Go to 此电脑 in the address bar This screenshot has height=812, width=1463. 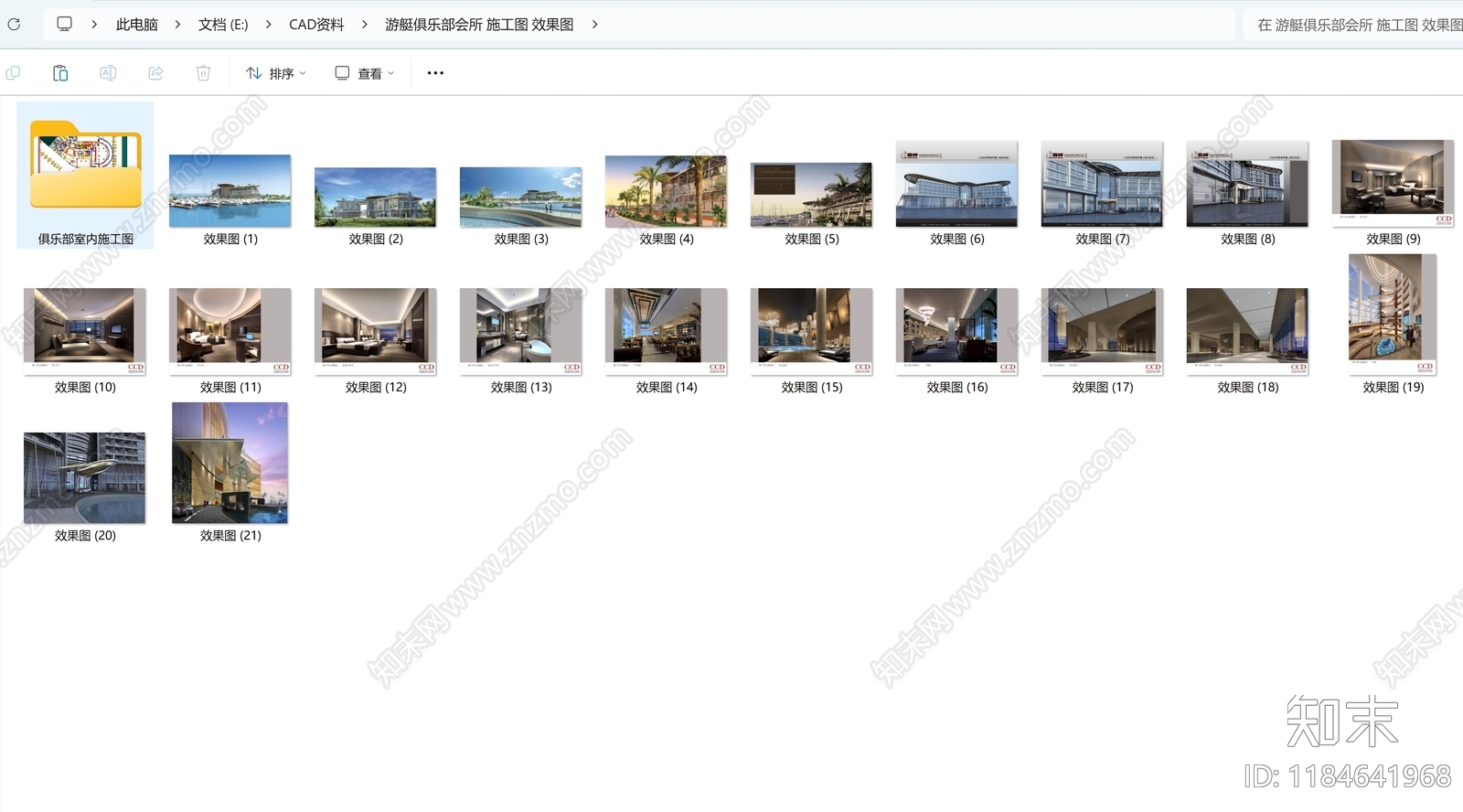click(136, 25)
